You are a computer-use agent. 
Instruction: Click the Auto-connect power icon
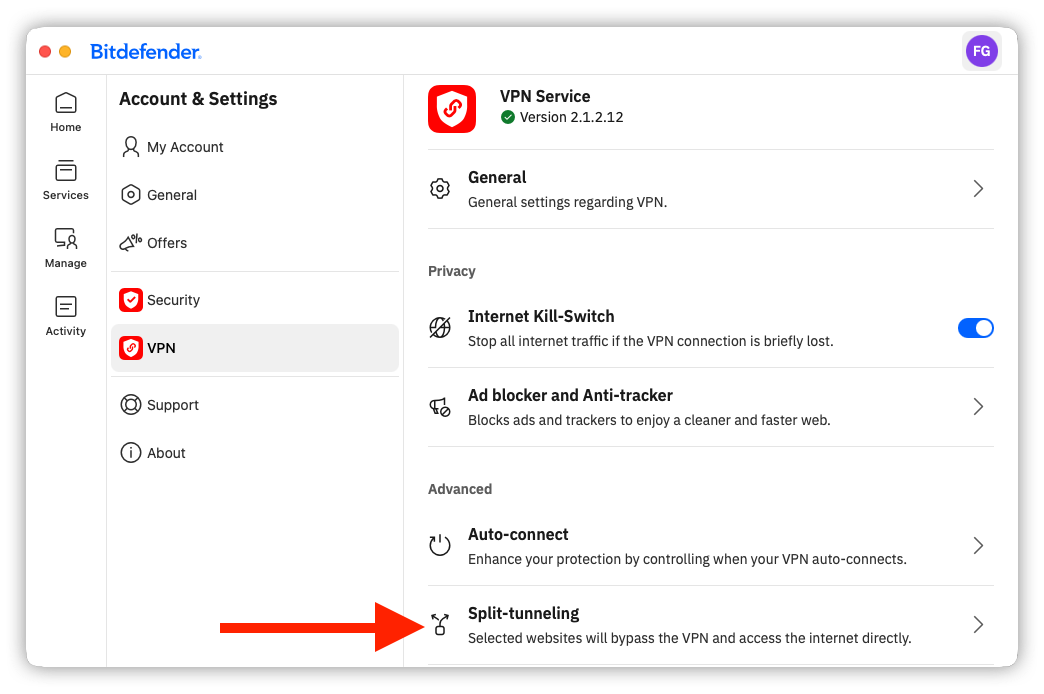point(439,545)
